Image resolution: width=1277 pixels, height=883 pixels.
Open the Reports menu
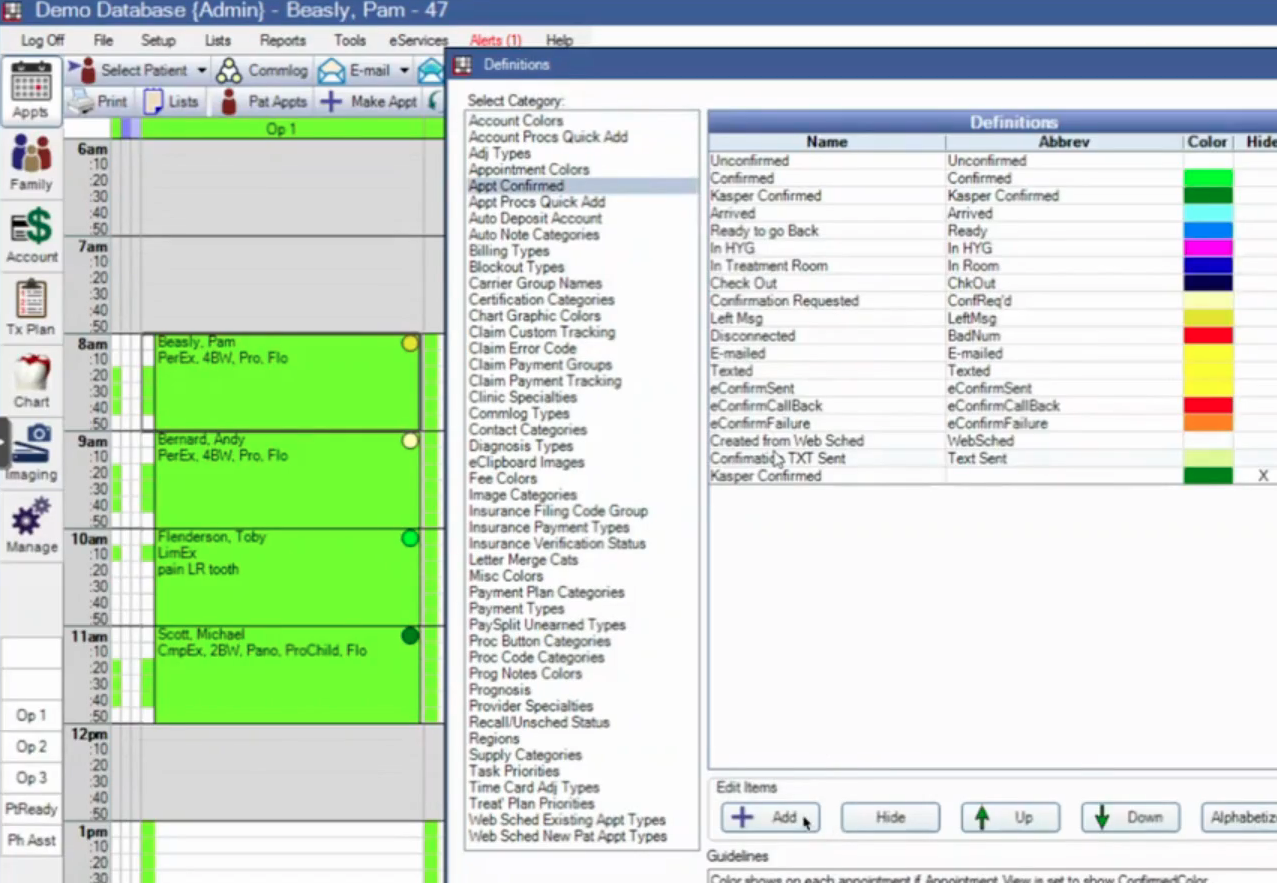(282, 41)
